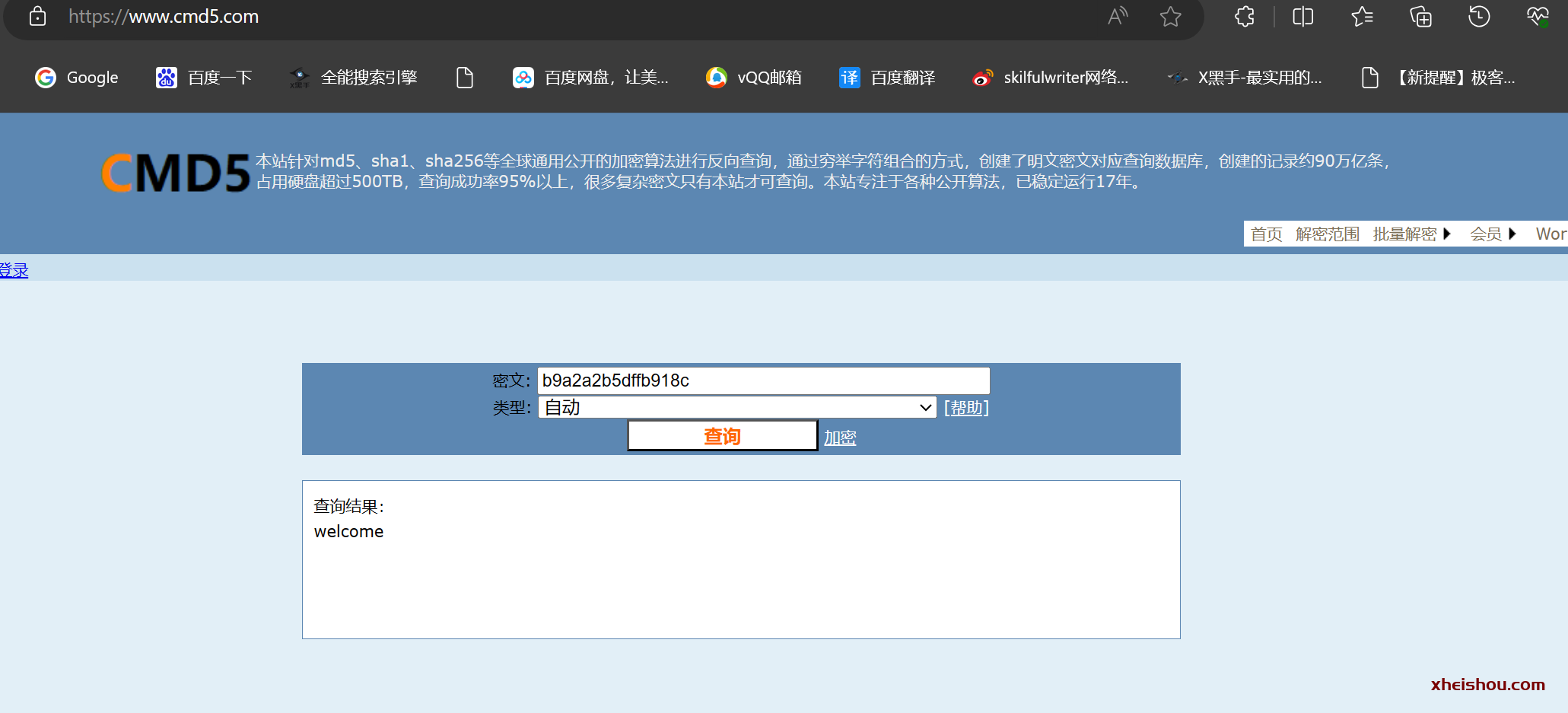Toggle split screen icon
The image size is (1568, 713).
(x=1303, y=16)
